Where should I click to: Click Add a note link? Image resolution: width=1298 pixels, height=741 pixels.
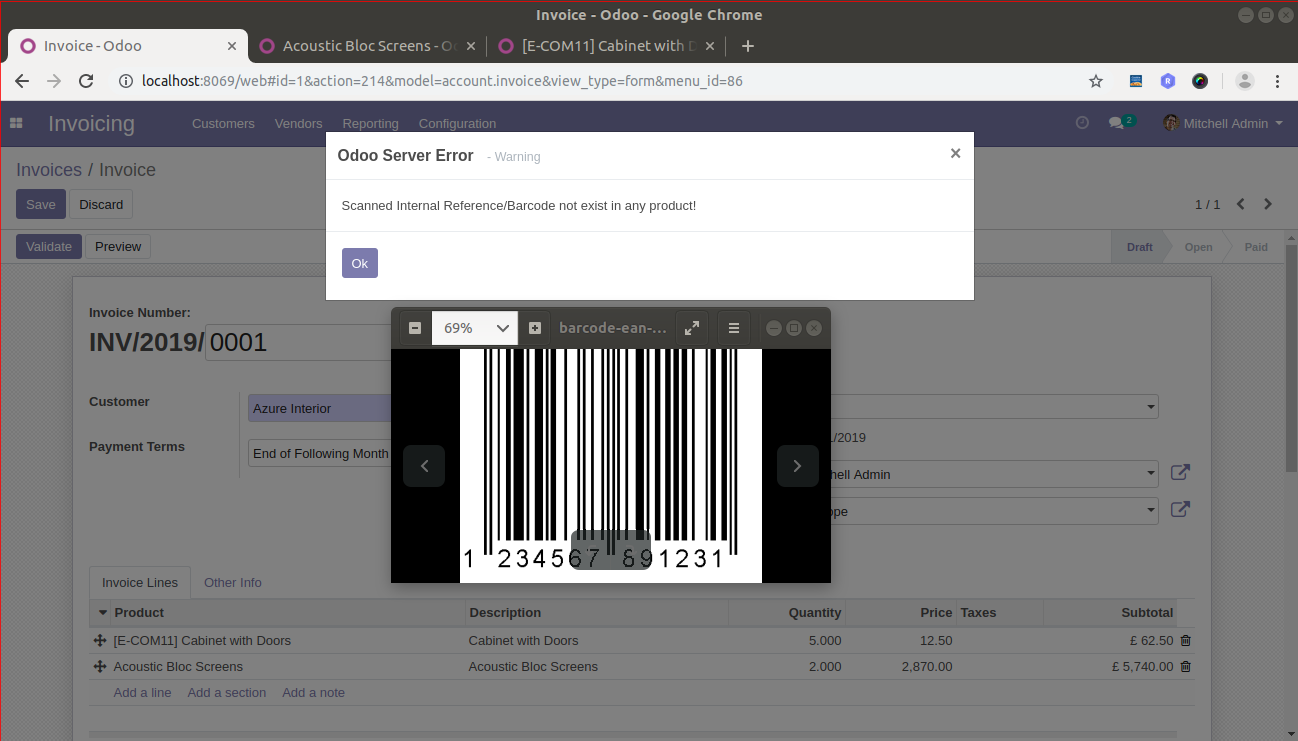(313, 692)
